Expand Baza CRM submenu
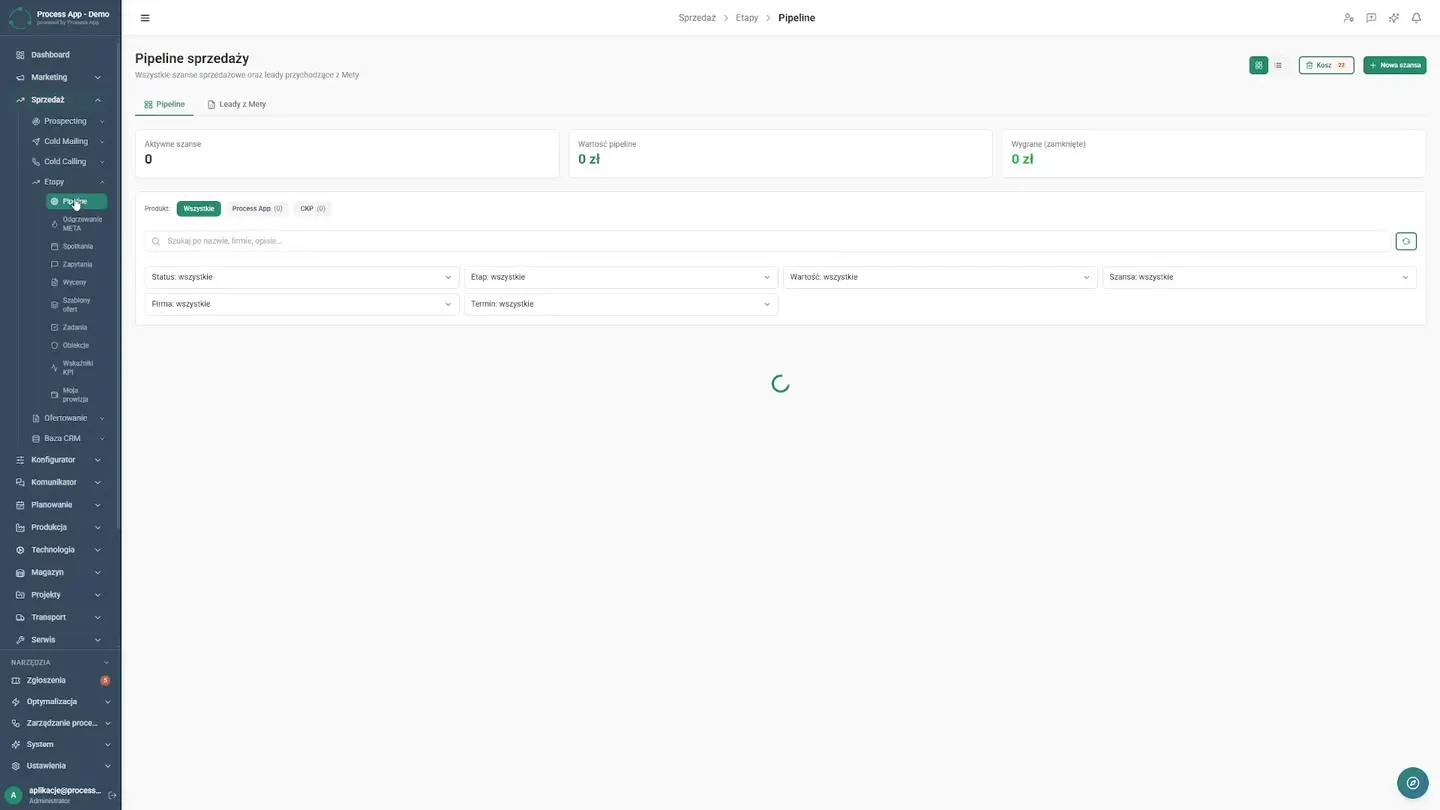The image size is (1440, 810). tap(68, 438)
